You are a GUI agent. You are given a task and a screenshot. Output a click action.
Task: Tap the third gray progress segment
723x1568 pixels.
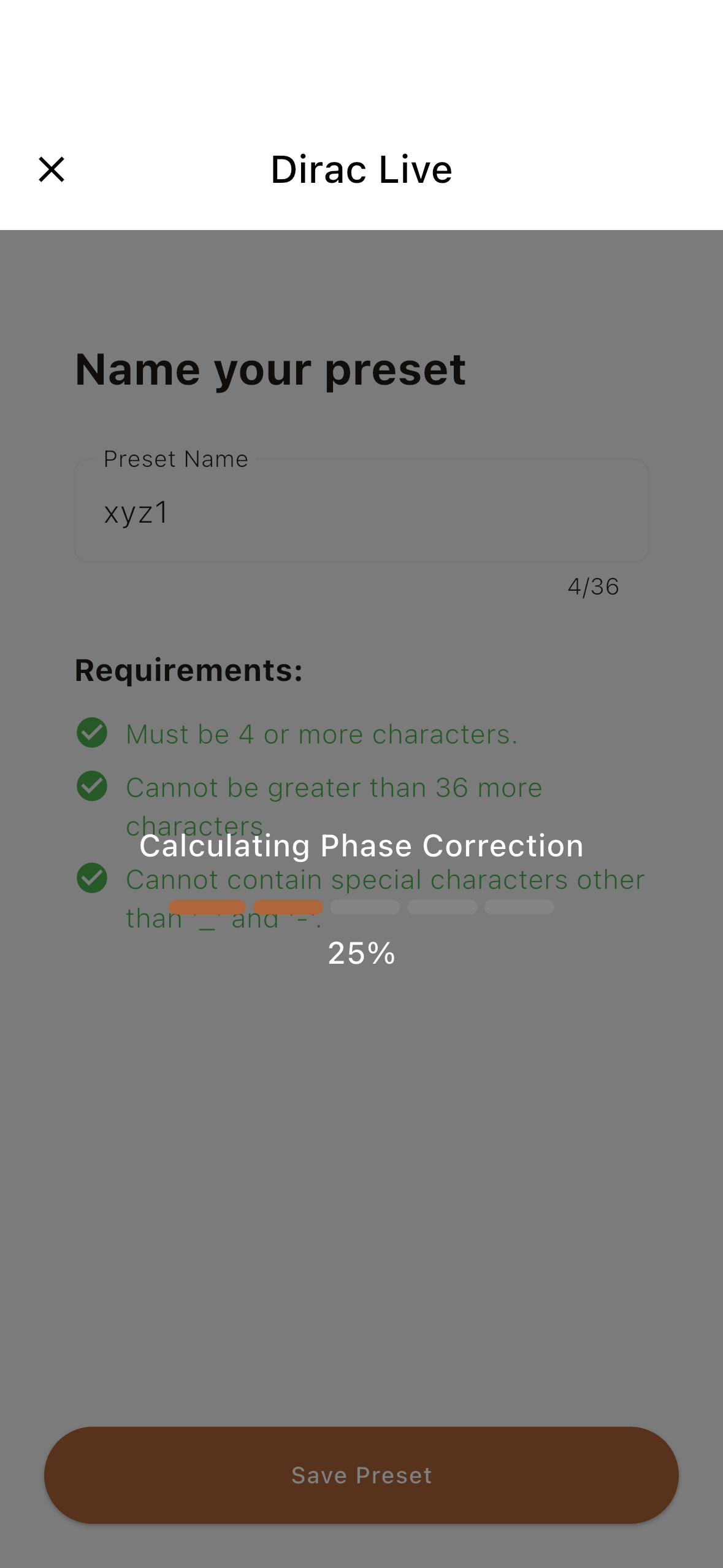pyautogui.click(x=365, y=907)
